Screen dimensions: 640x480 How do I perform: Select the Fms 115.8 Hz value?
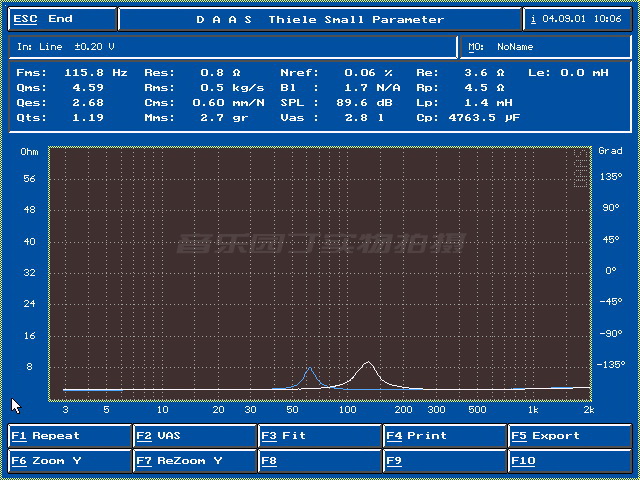pyautogui.click(x=96, y=73)
